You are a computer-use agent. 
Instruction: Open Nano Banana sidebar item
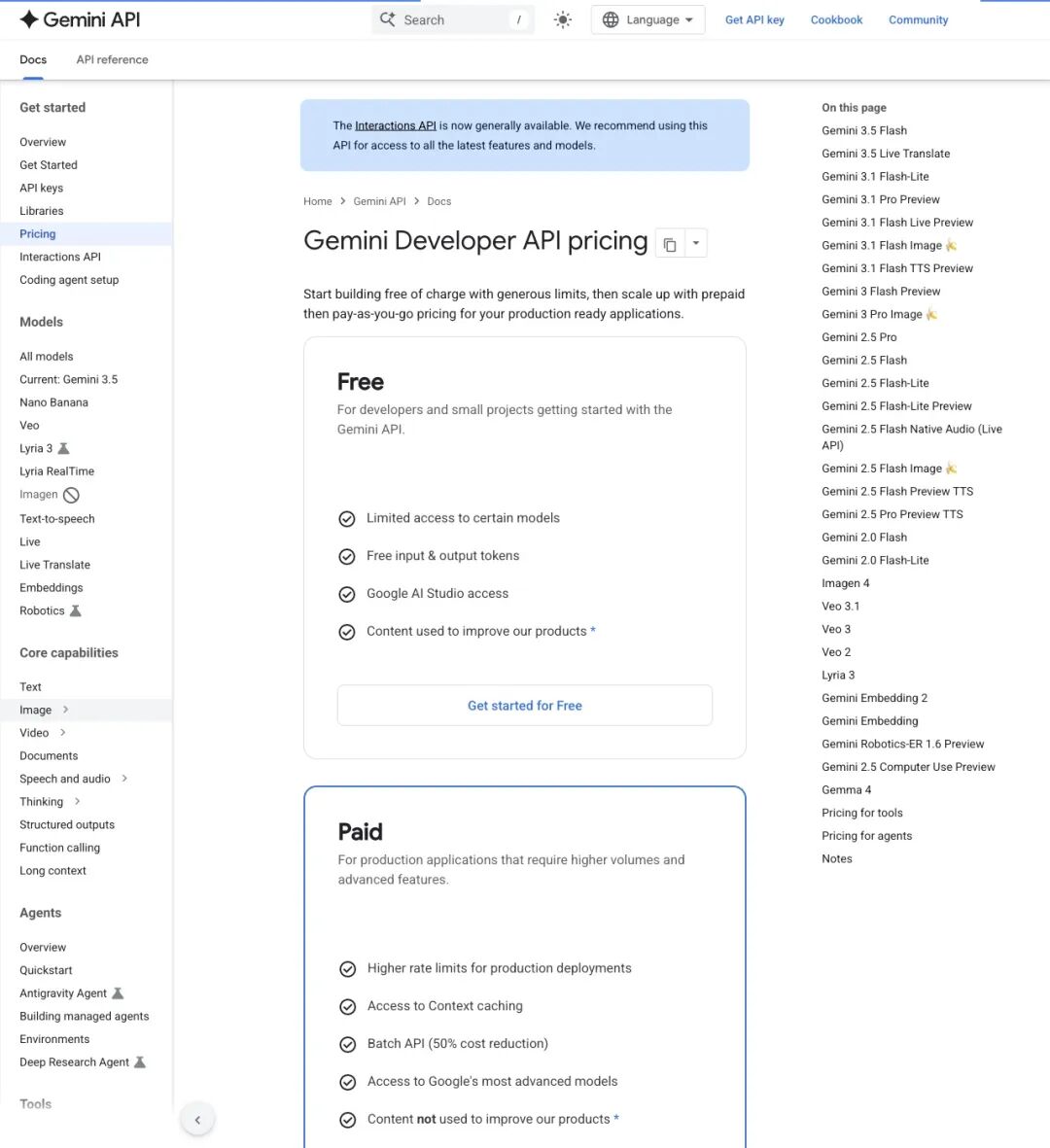pos(53,402)
